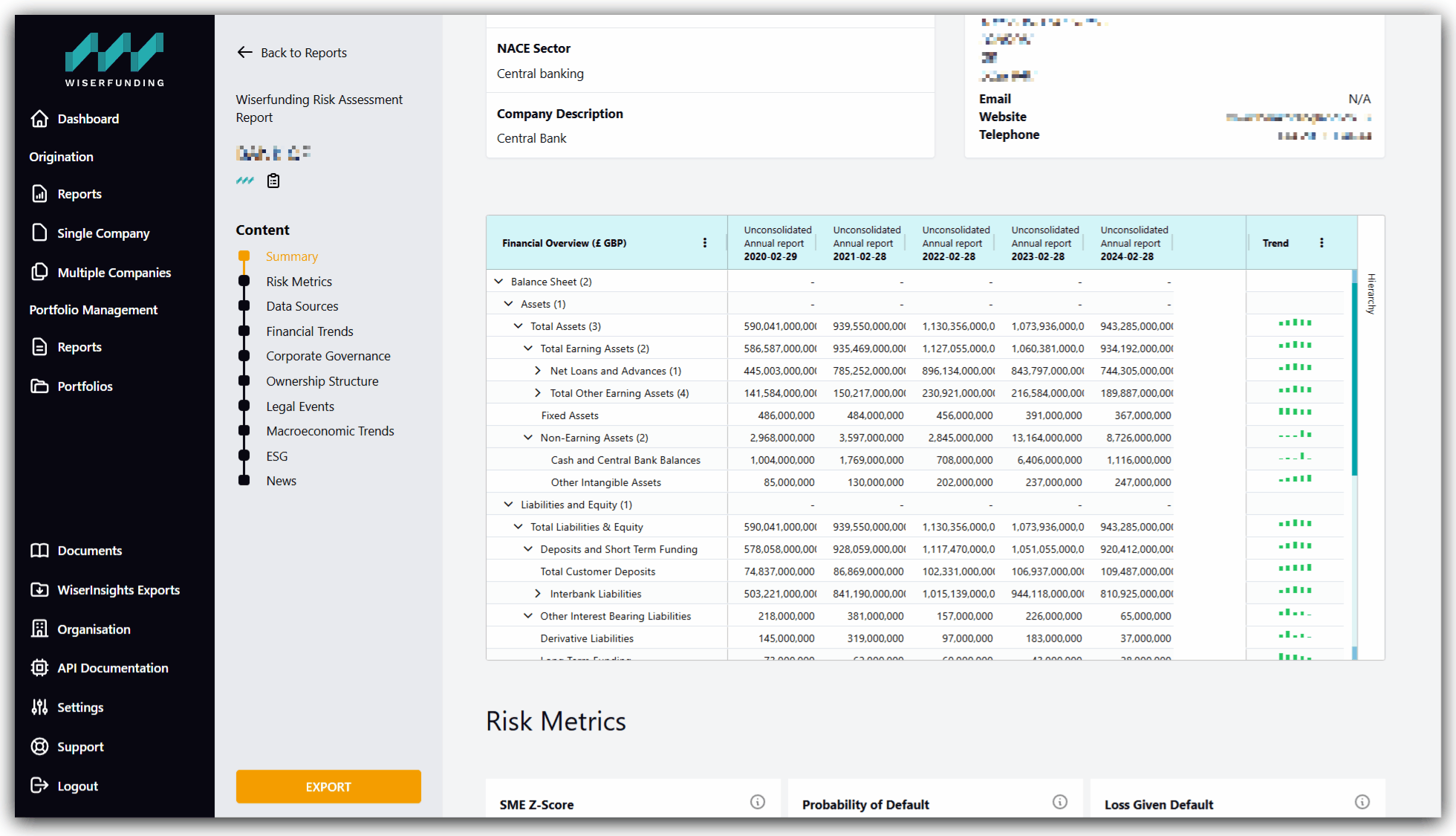Jump to the News section
The height and width of the screenshot is (836, 1456).
(282, 481)
